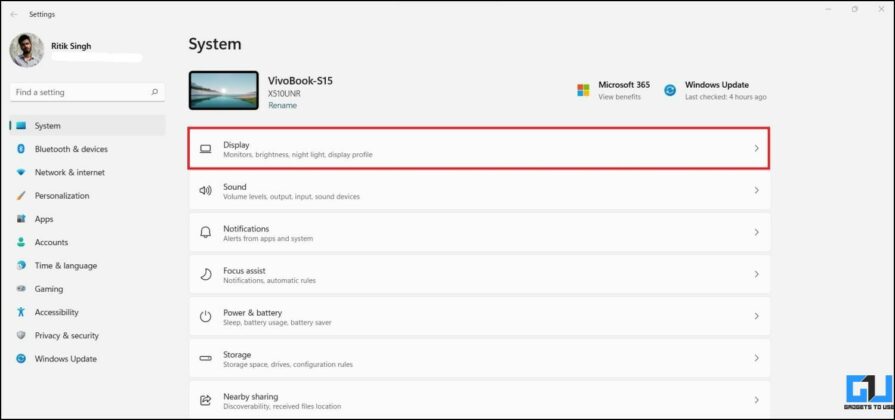Click the Rename link under VivoBook-S15
Screen dimensions: 895x420
point(282,106)
